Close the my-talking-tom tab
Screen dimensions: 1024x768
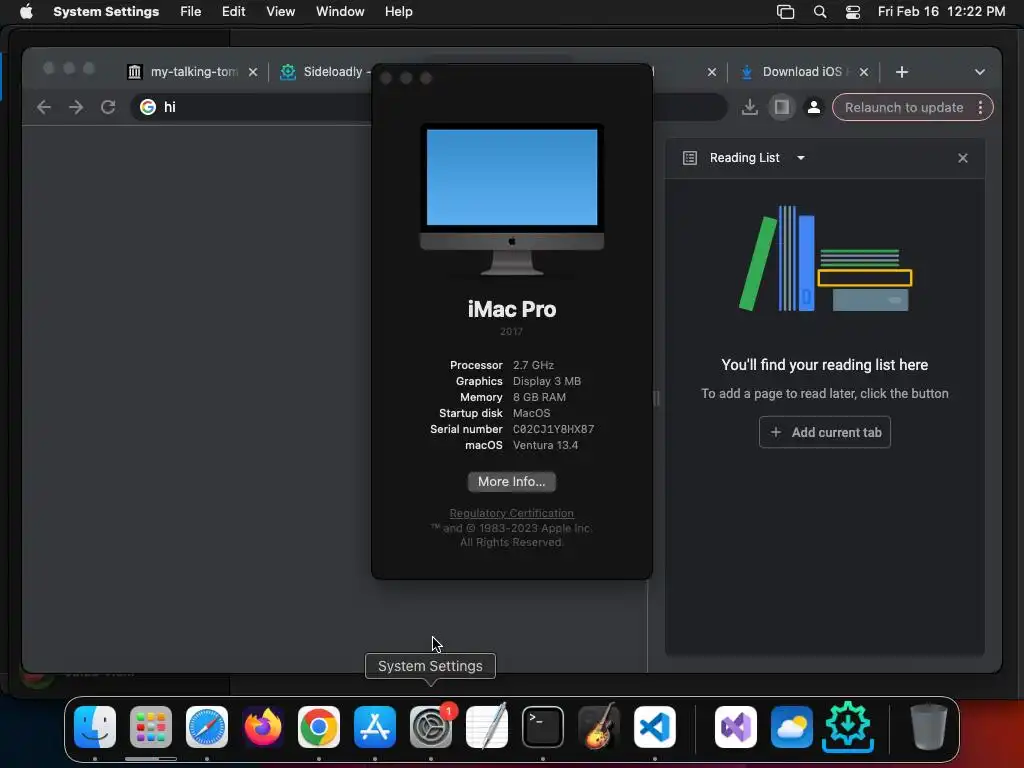(x=253, y=72)
